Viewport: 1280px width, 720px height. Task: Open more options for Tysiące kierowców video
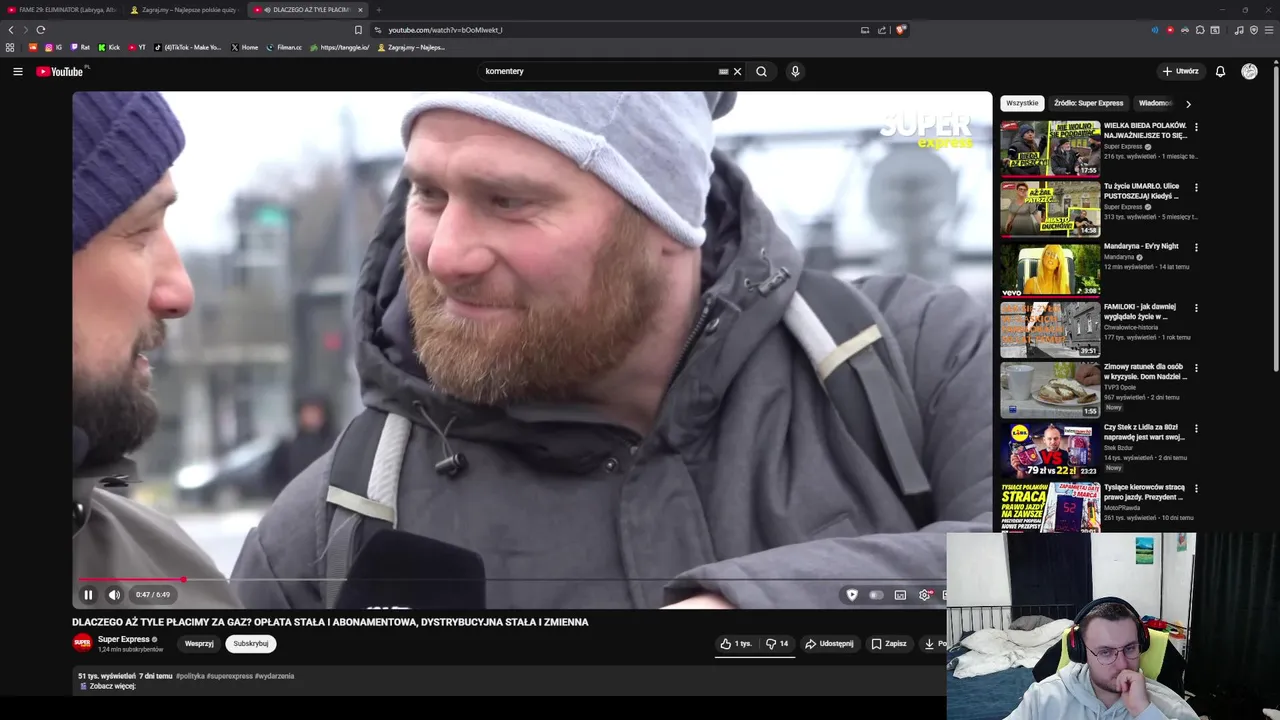tap(1196, 488)
